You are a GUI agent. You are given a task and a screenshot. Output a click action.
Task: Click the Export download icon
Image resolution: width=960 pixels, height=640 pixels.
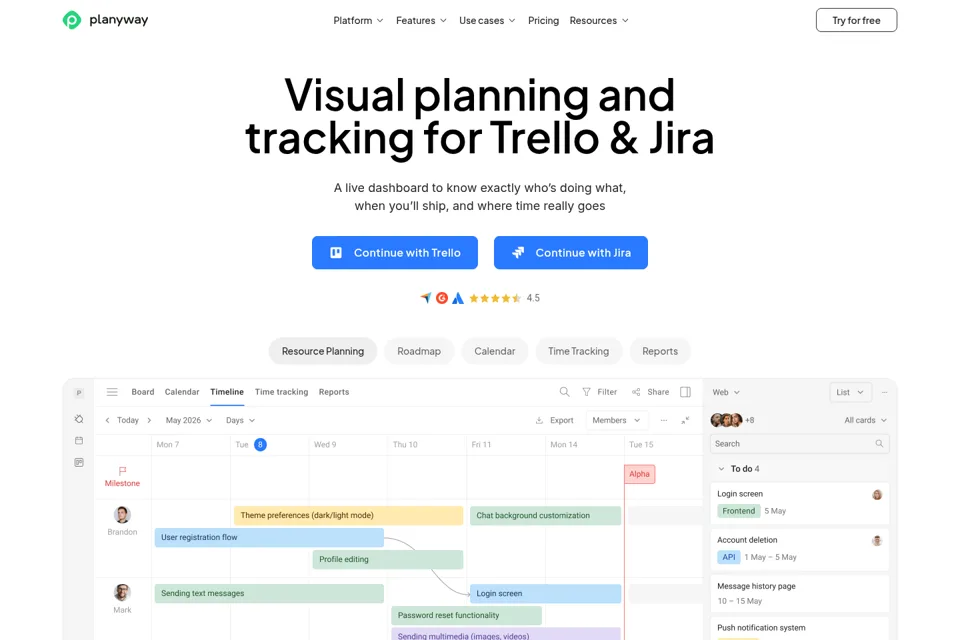(539, 420)
